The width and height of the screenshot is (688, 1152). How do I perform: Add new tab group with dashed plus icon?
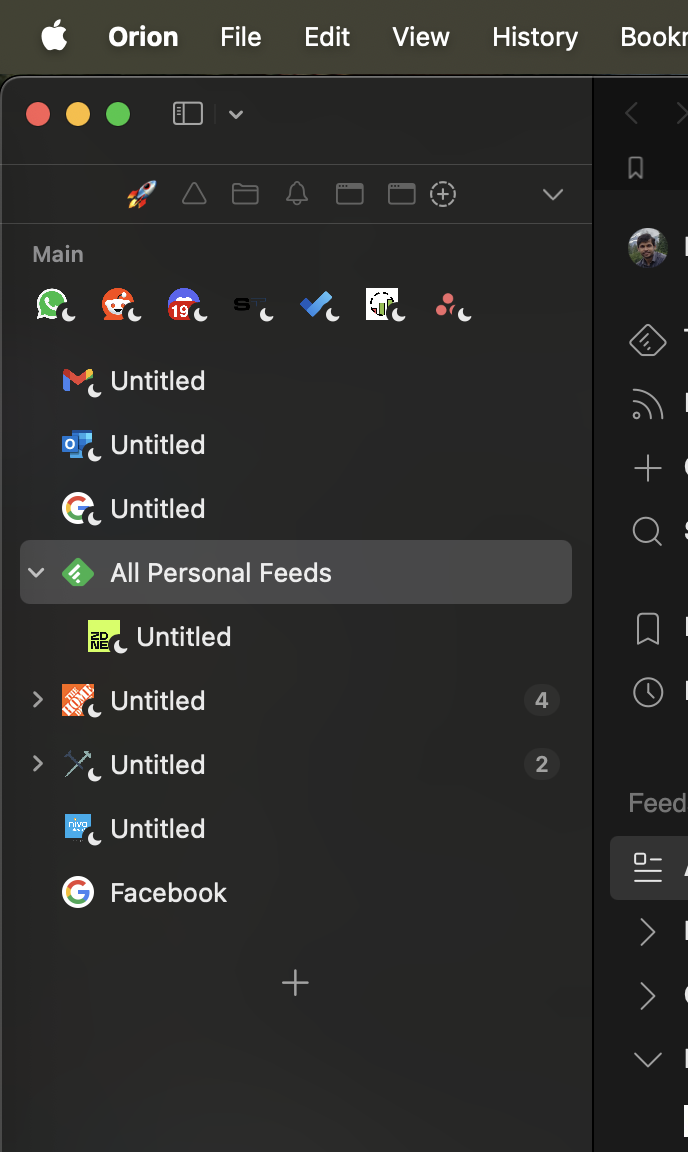443,194
